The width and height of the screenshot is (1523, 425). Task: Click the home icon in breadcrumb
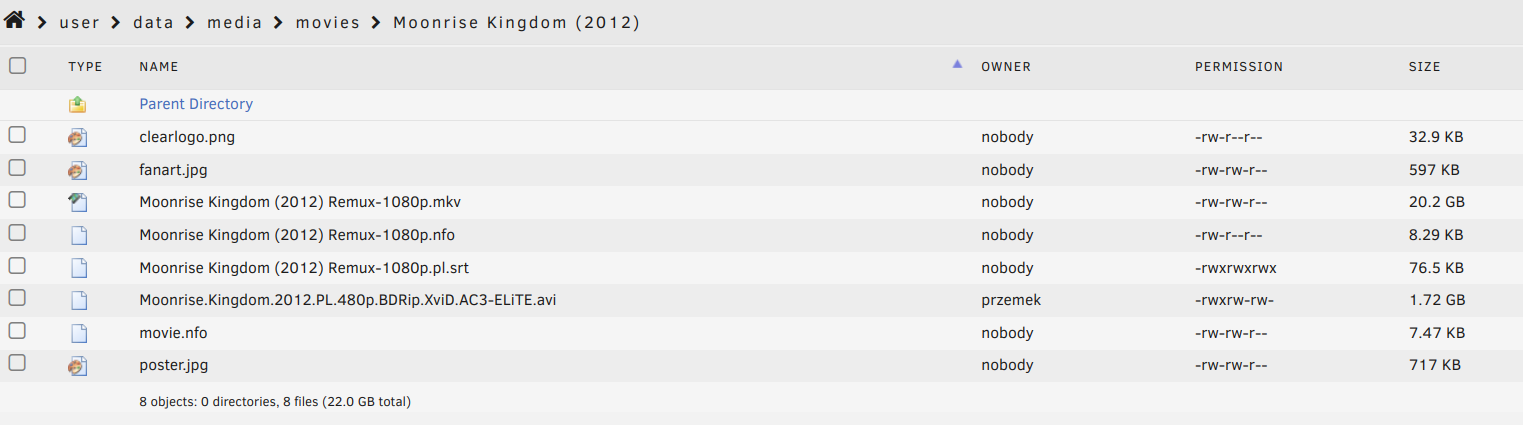[14, 21]
